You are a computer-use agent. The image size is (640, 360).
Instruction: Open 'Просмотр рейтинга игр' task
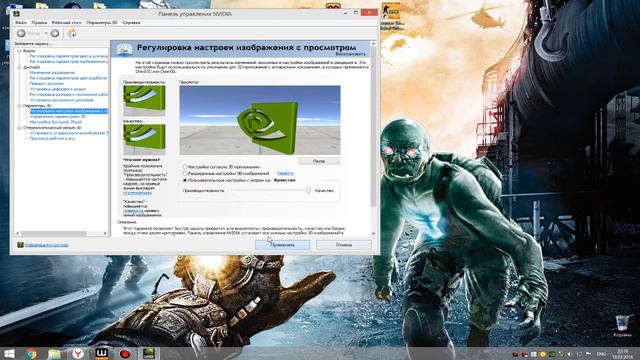pyautogui.click(x=52, y=138)
